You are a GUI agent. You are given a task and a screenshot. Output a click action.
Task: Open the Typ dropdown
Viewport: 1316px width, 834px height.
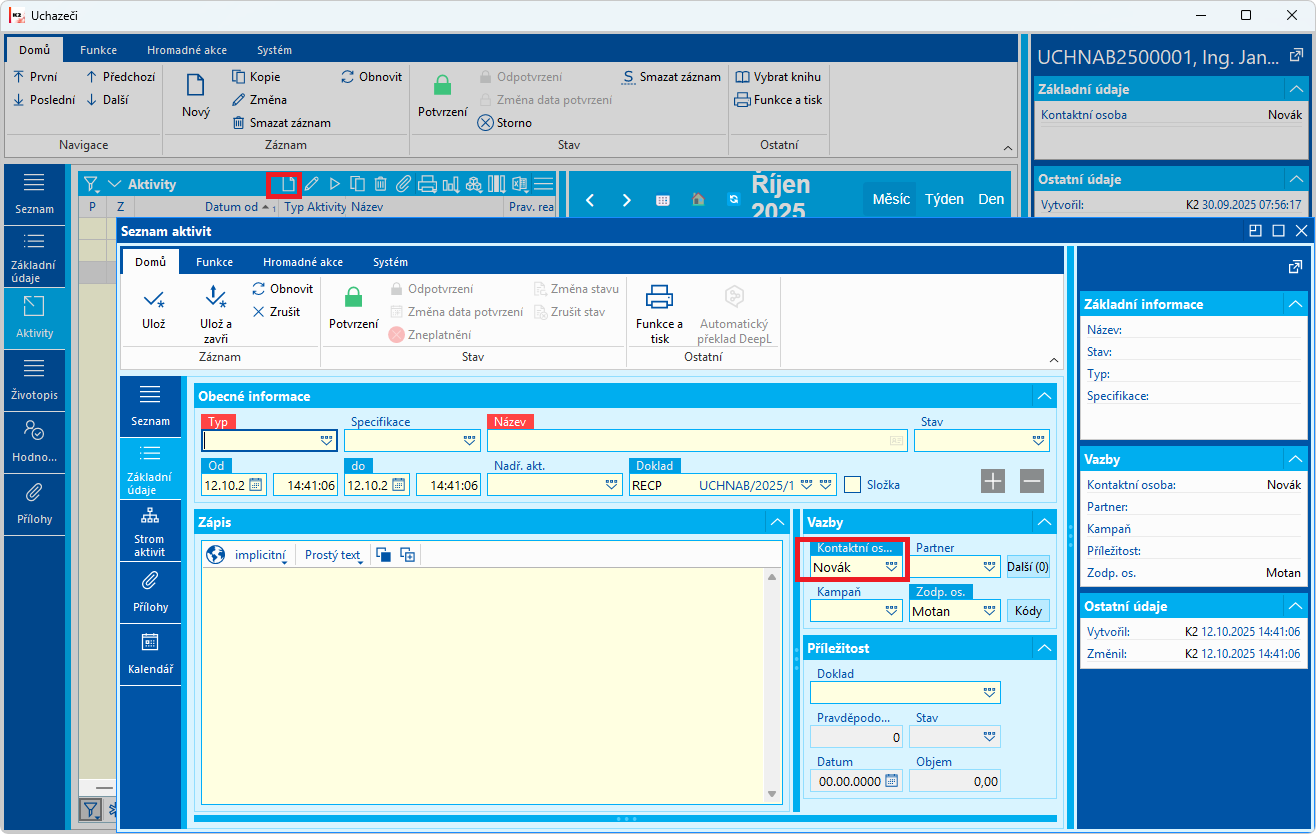[327, 440]
